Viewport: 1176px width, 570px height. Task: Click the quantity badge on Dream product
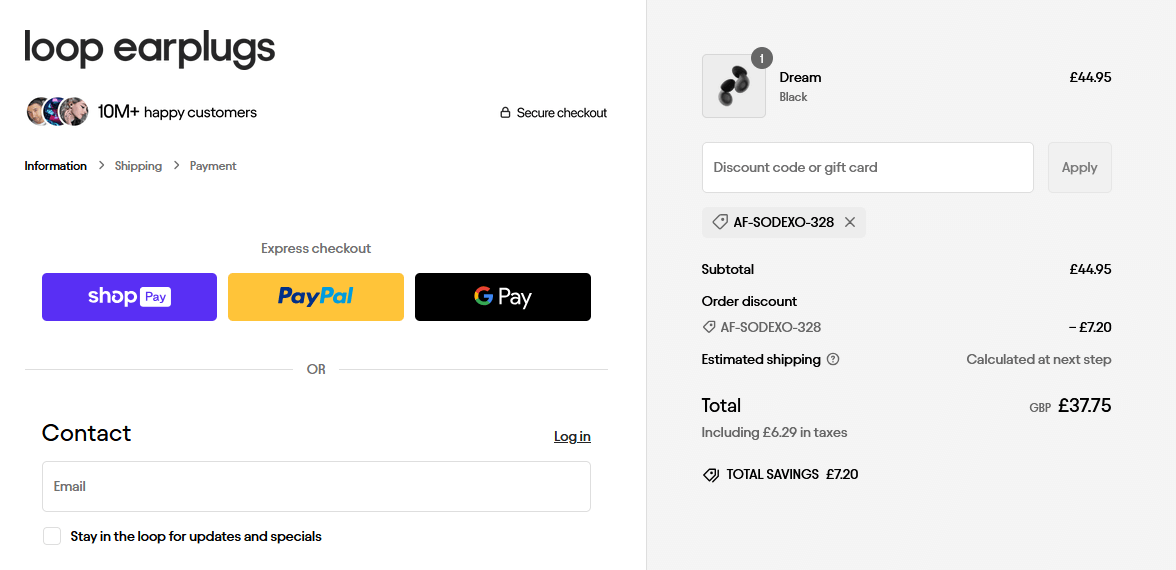pos(761,59)
